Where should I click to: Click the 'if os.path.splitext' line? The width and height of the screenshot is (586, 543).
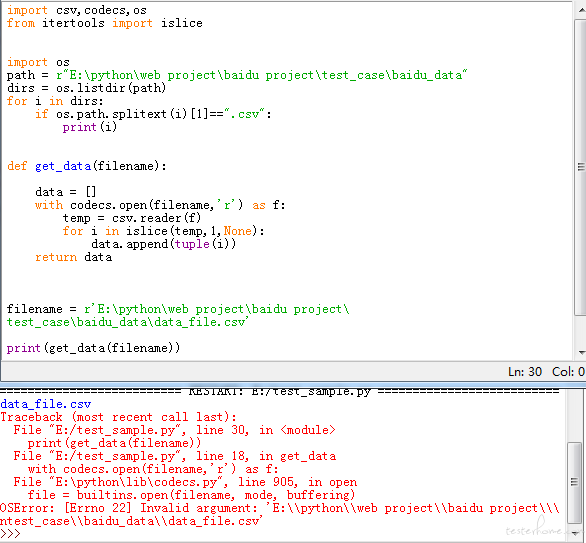(153, 114)
